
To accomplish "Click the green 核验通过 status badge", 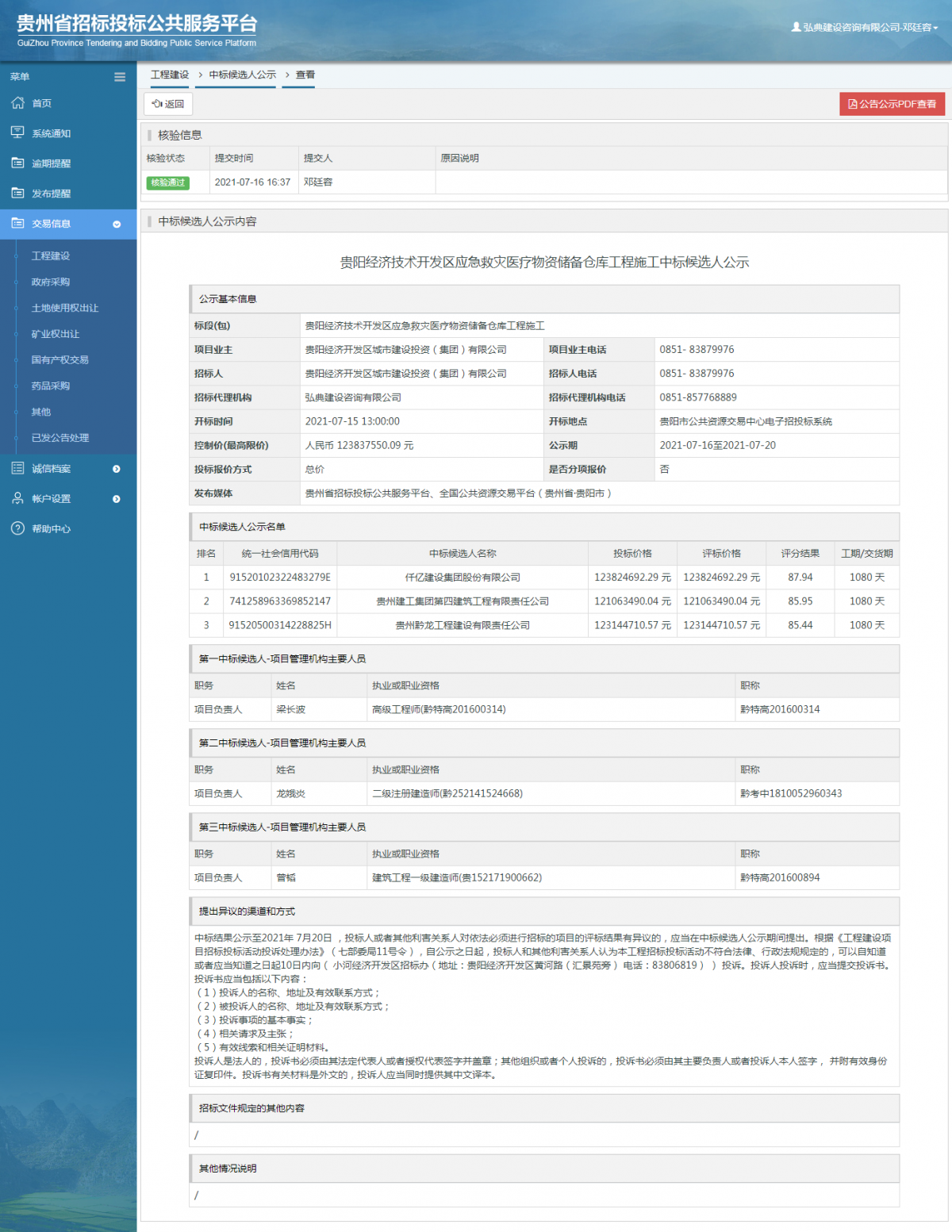I will [168, 182].
